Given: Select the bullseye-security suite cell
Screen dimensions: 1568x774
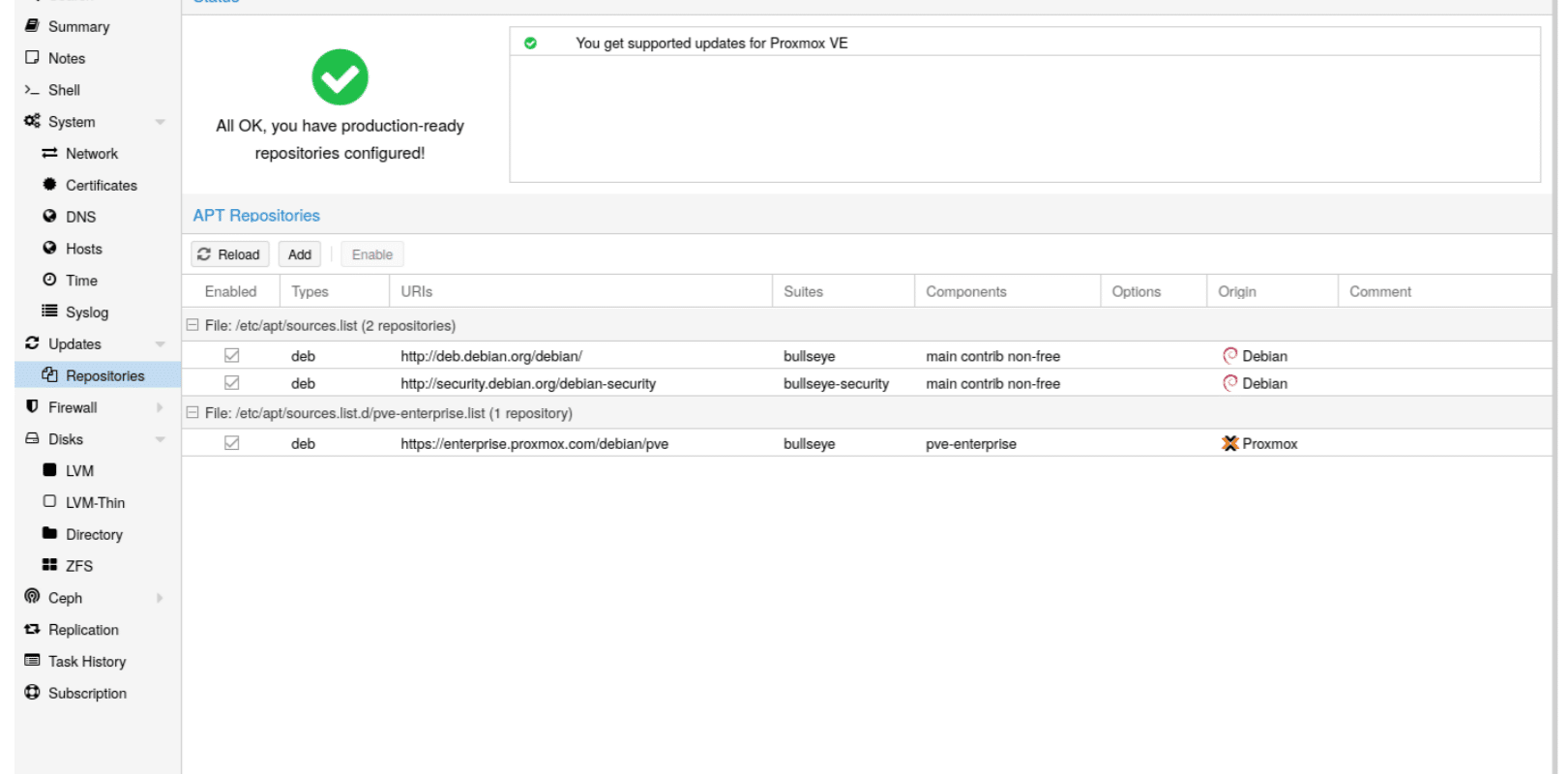Looking at the screenshot, I should point(836,384).
